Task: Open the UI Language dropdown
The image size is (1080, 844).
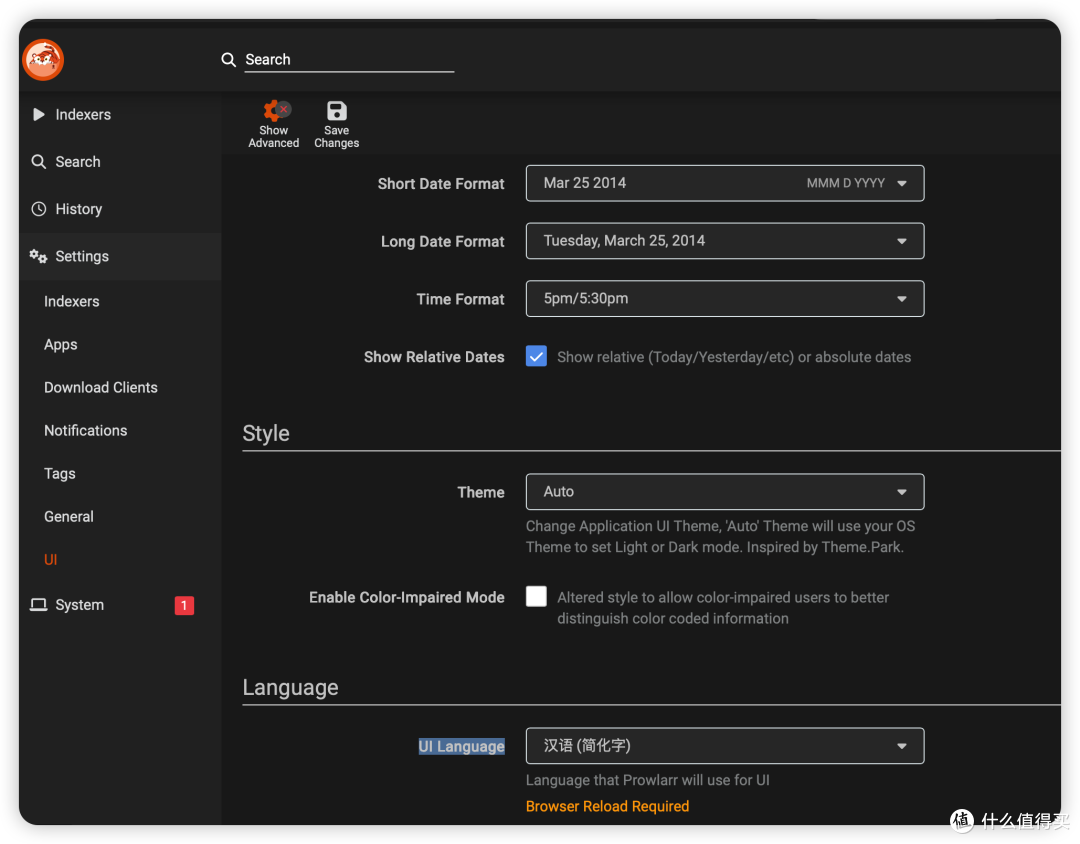Action: click(725, 746)
